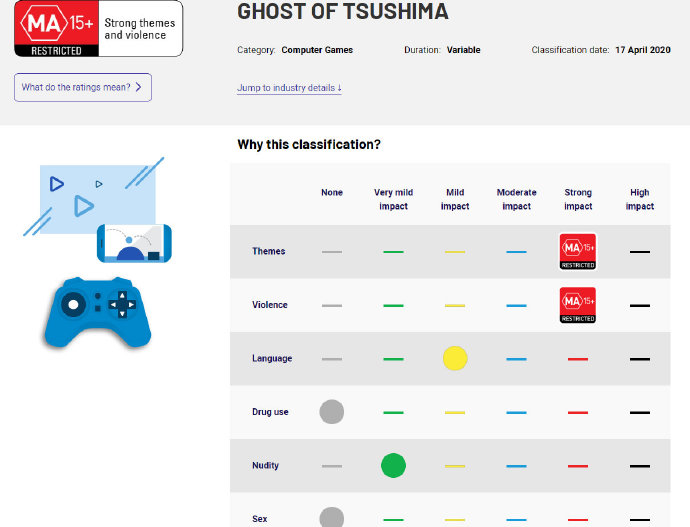Click the MA15+ icon in Violence row
The height and width of the screenshot is (527, 690).
click(578, 305)
